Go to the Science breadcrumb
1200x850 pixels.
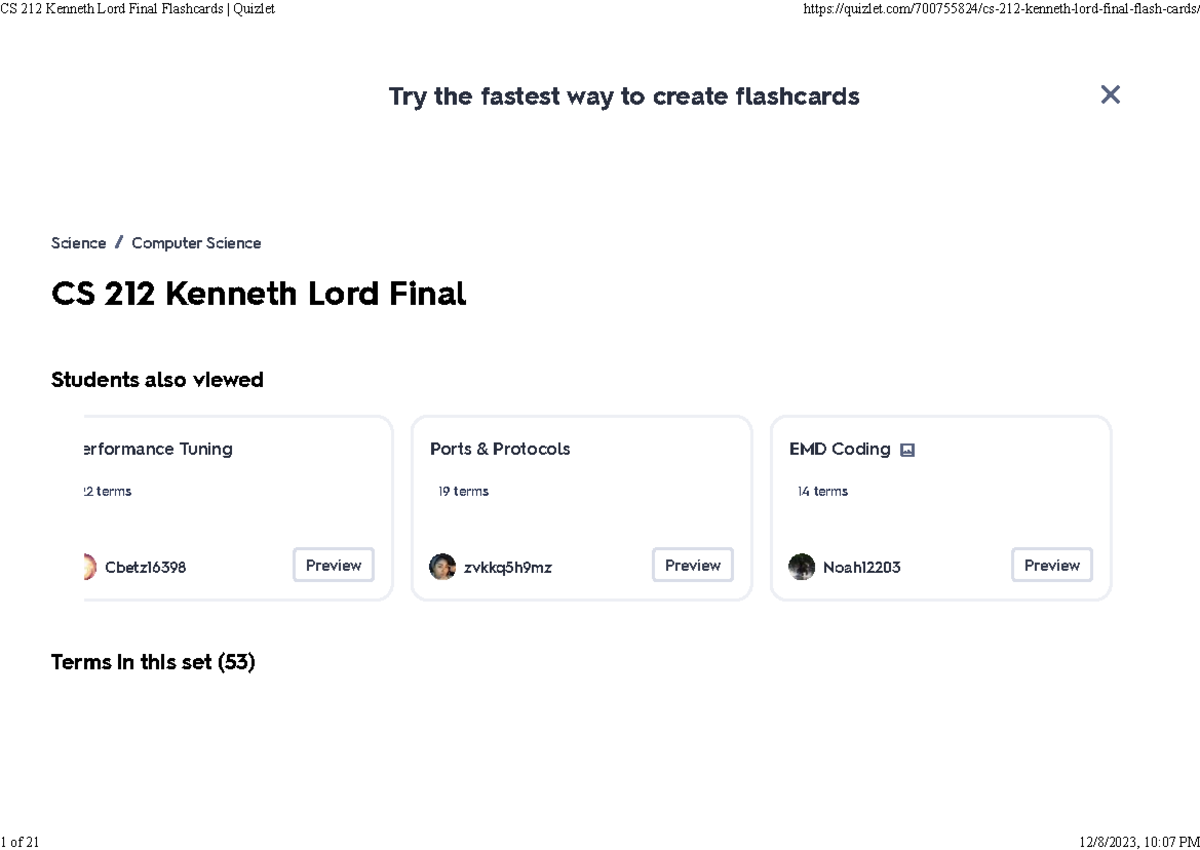click(78, 243)
